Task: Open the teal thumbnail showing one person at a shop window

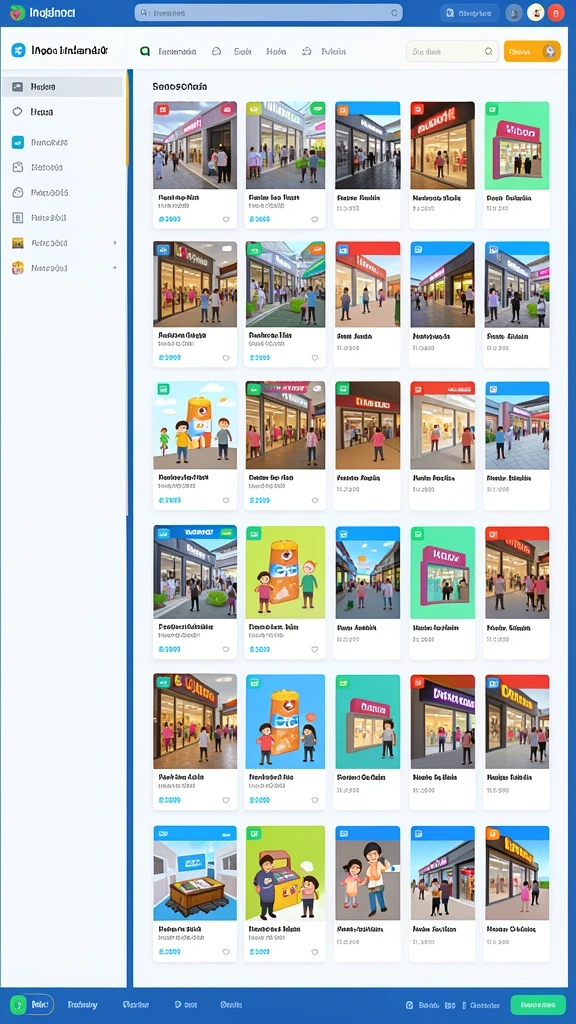Action: 367,722
